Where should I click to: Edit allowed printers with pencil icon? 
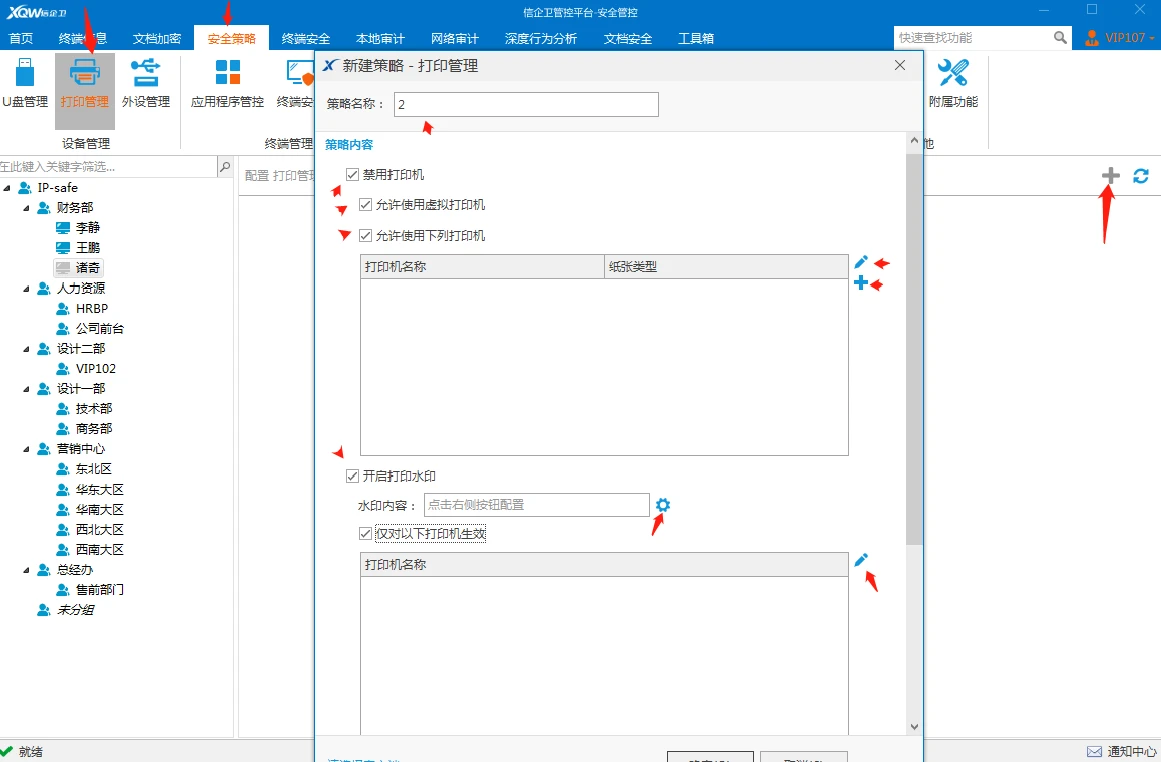coord(860,262)
